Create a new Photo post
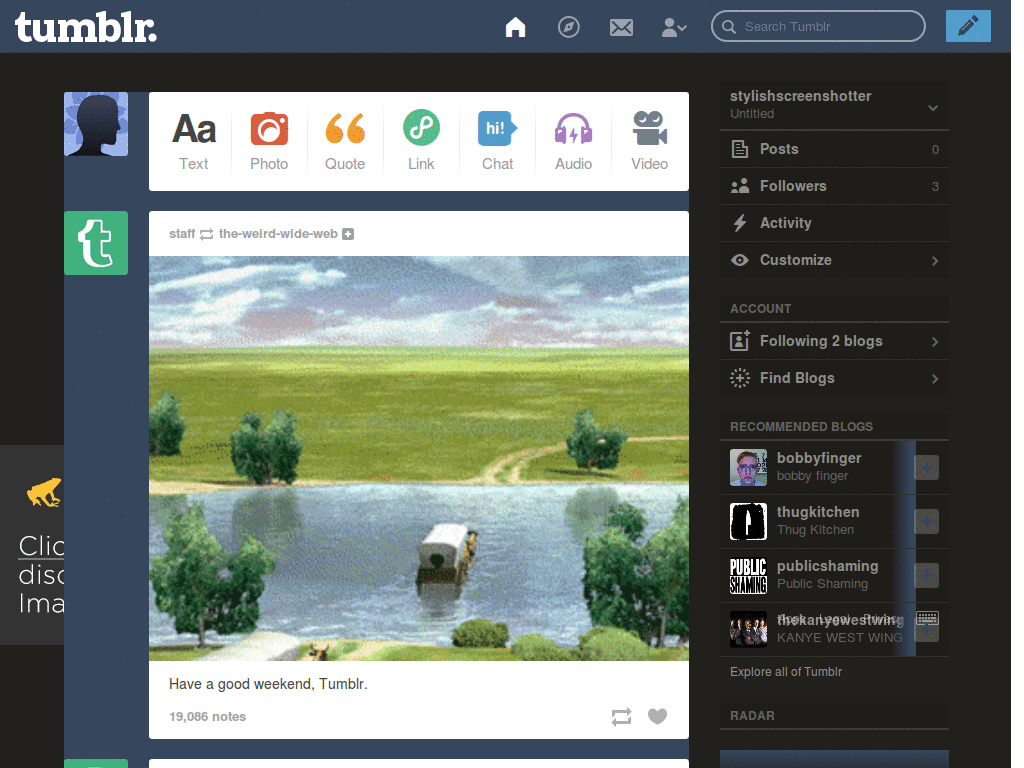The image size is (1024, 768). click(x=269, y=141)
